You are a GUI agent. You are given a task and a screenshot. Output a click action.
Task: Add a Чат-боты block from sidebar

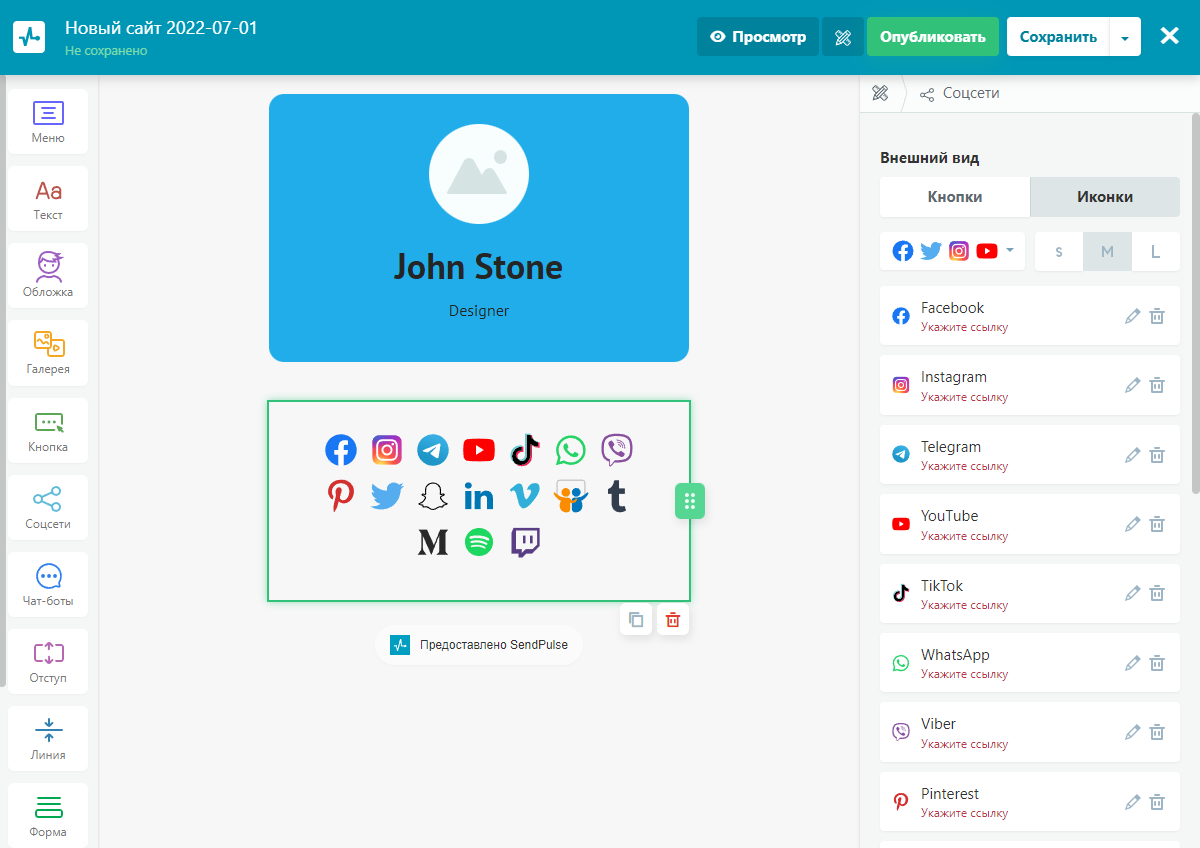pos(48,585)
